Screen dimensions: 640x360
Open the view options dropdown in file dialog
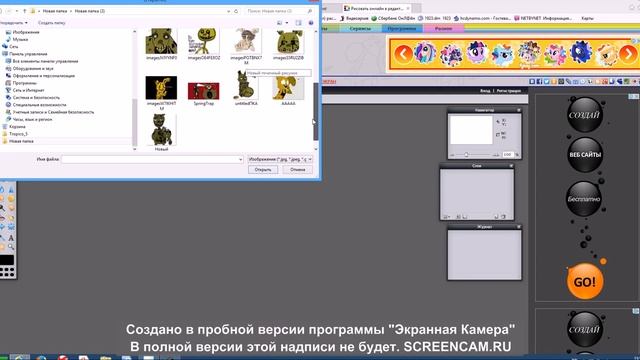[x=287, y=23]
